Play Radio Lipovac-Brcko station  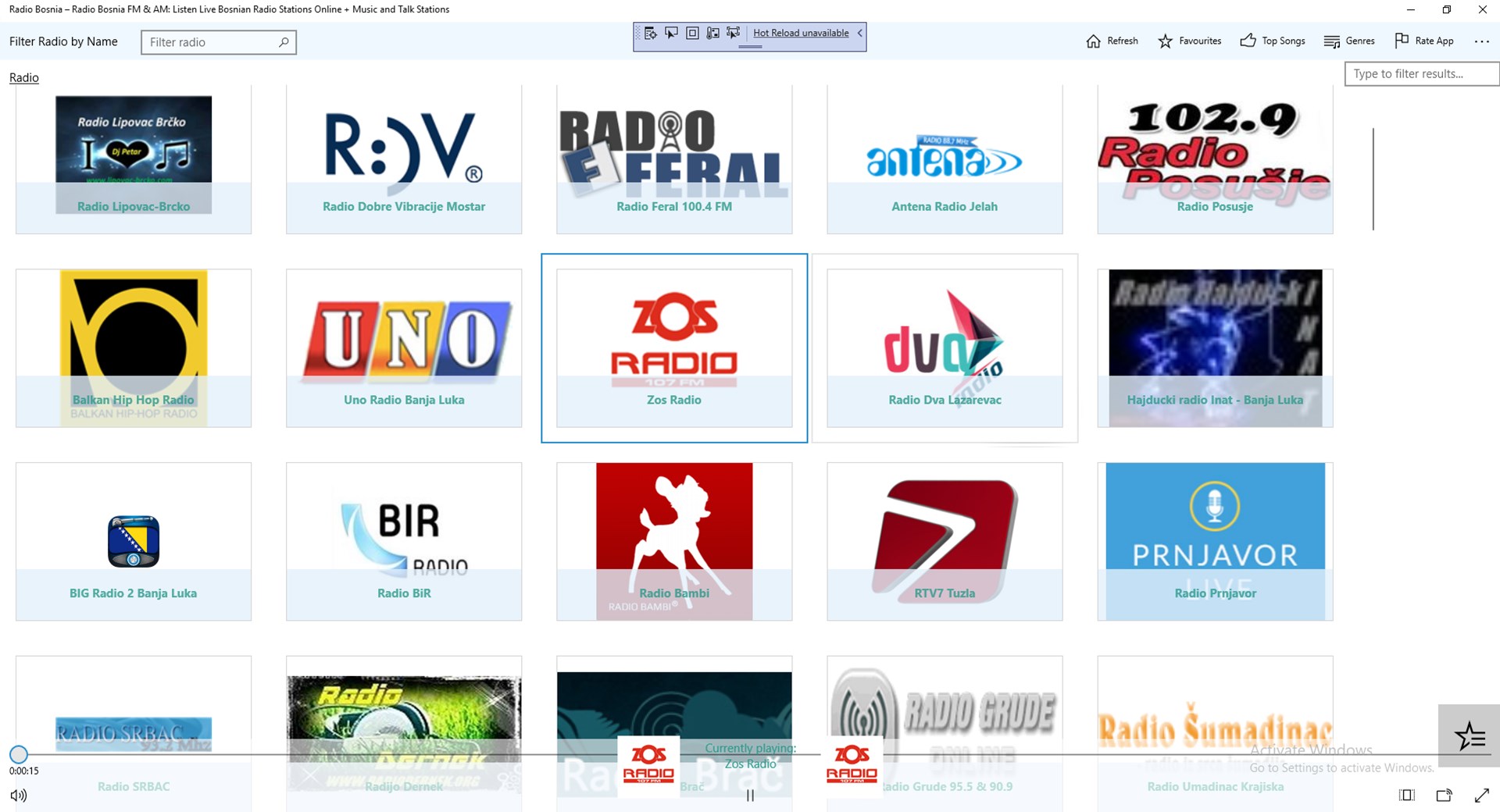(x=134, y=159)
